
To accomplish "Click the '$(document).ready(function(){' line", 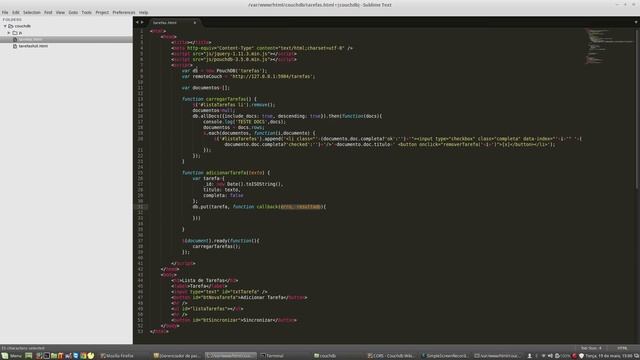I will coord(221,241).
